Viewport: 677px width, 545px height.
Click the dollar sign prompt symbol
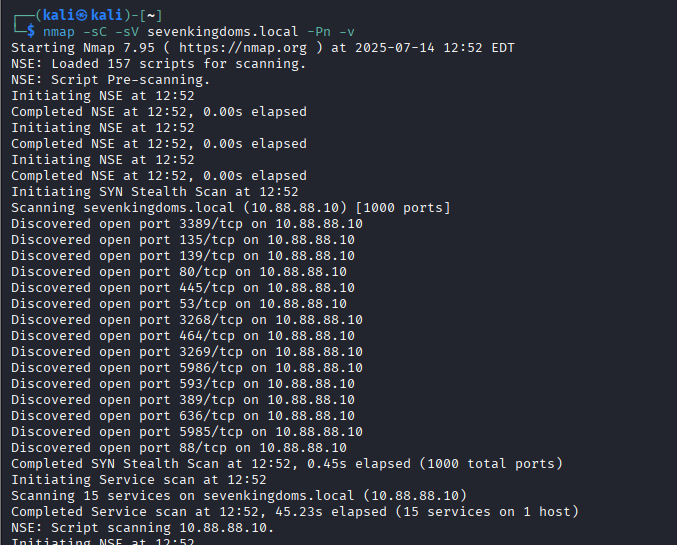pyautogui.click(x=31, y=31)
